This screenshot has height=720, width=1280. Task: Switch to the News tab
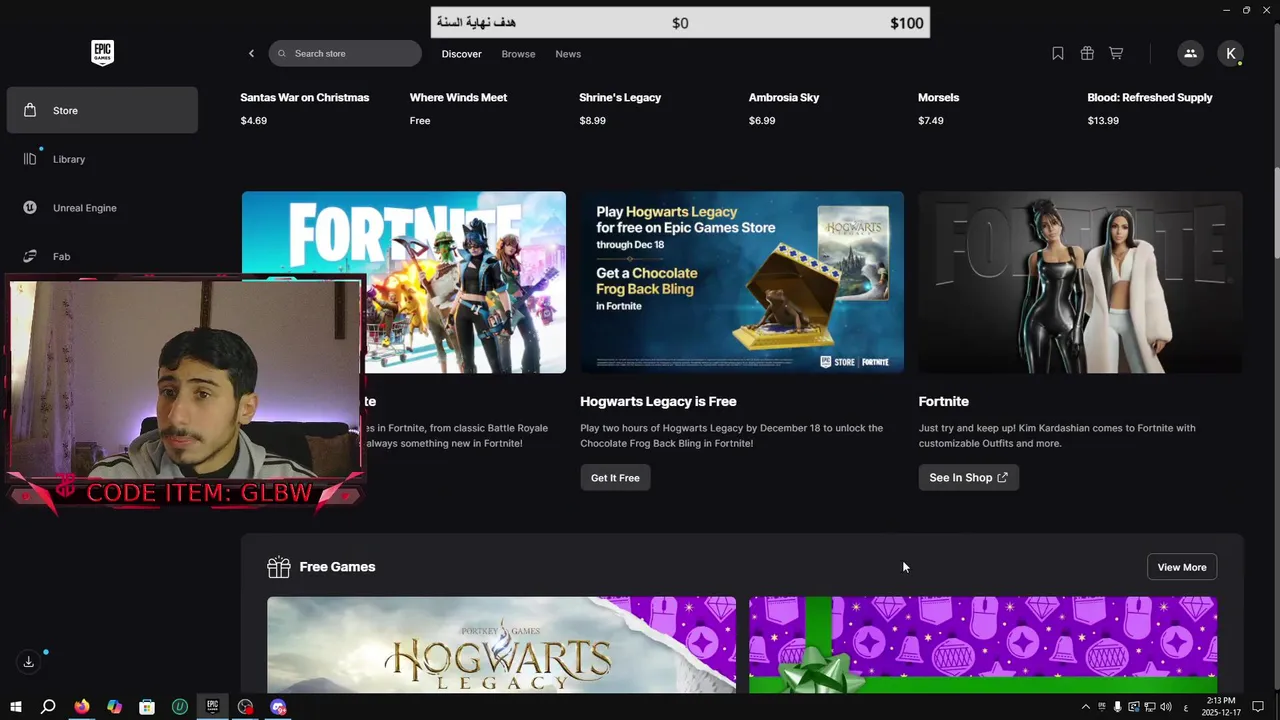tap(568, 54)
